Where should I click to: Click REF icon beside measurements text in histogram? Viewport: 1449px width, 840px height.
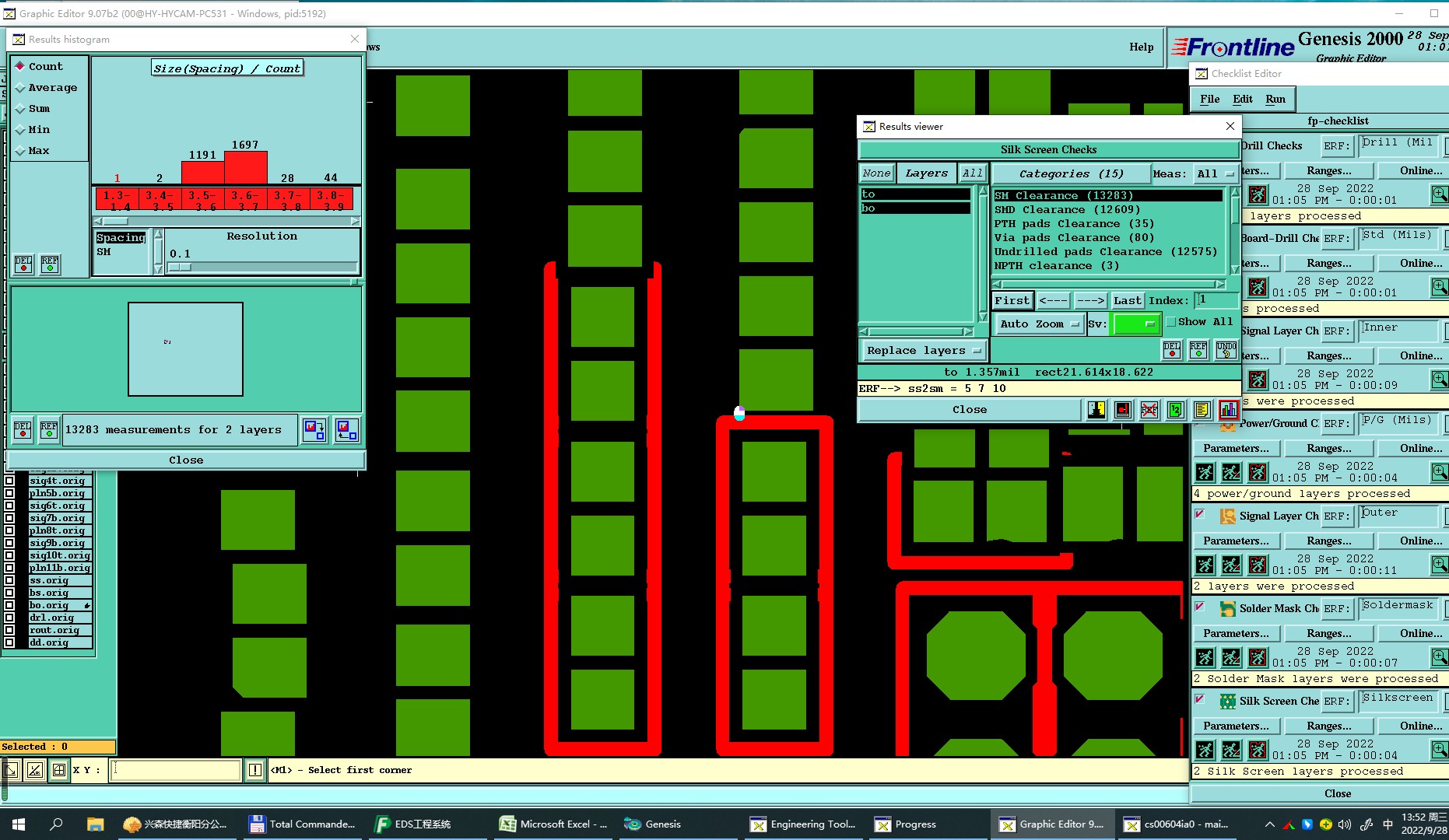(49, 429)
